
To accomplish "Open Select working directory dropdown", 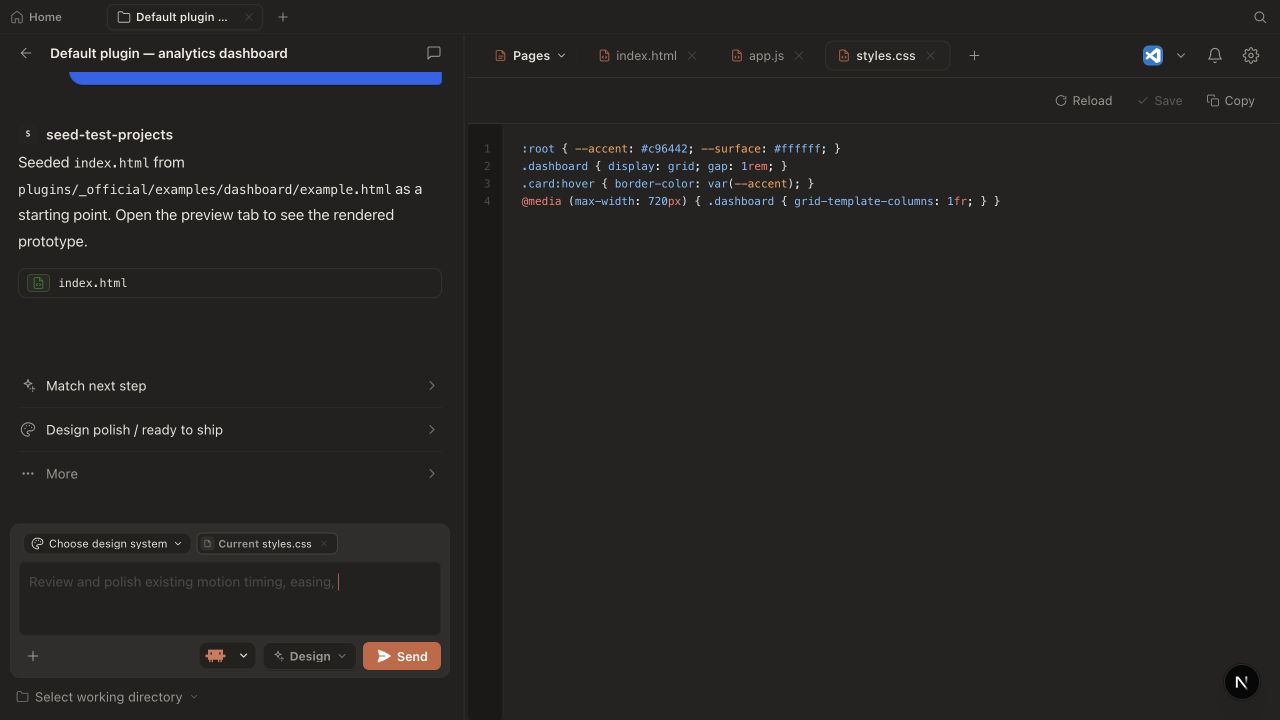I will click(107, 697).
